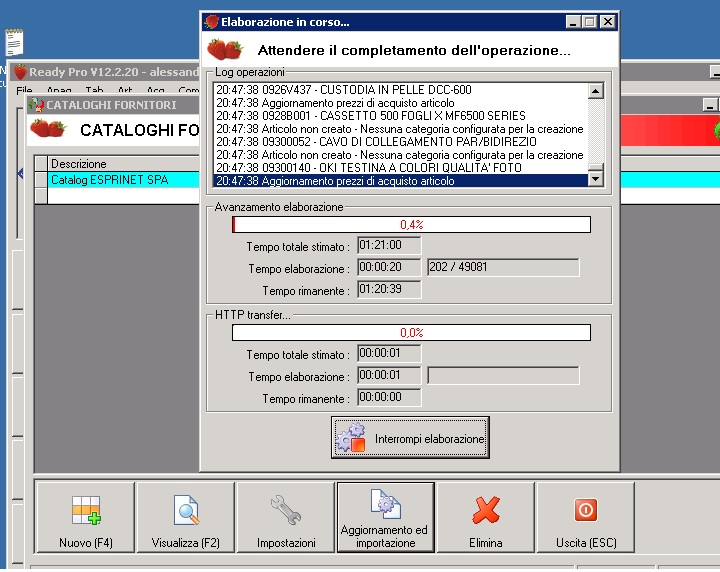Click Aggiornamento ed importazione button
Screen dimensions: 720x572
tap(386, 517)
